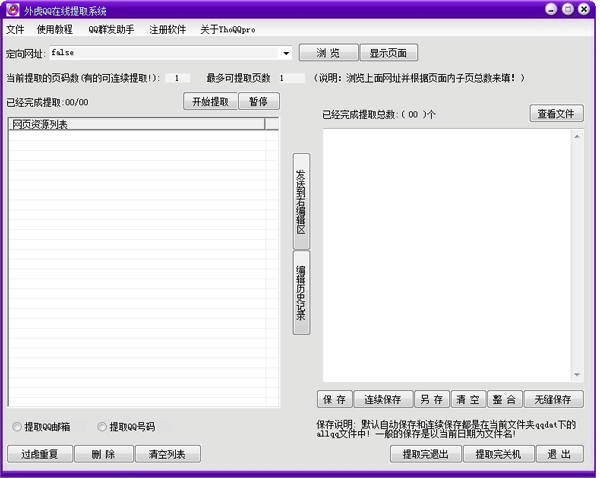Click the 发送到右编辑区 vertical button
Image resolution: width=600 pixels, height=478 pixels.
pyautogui.click(x=301, y=202)
